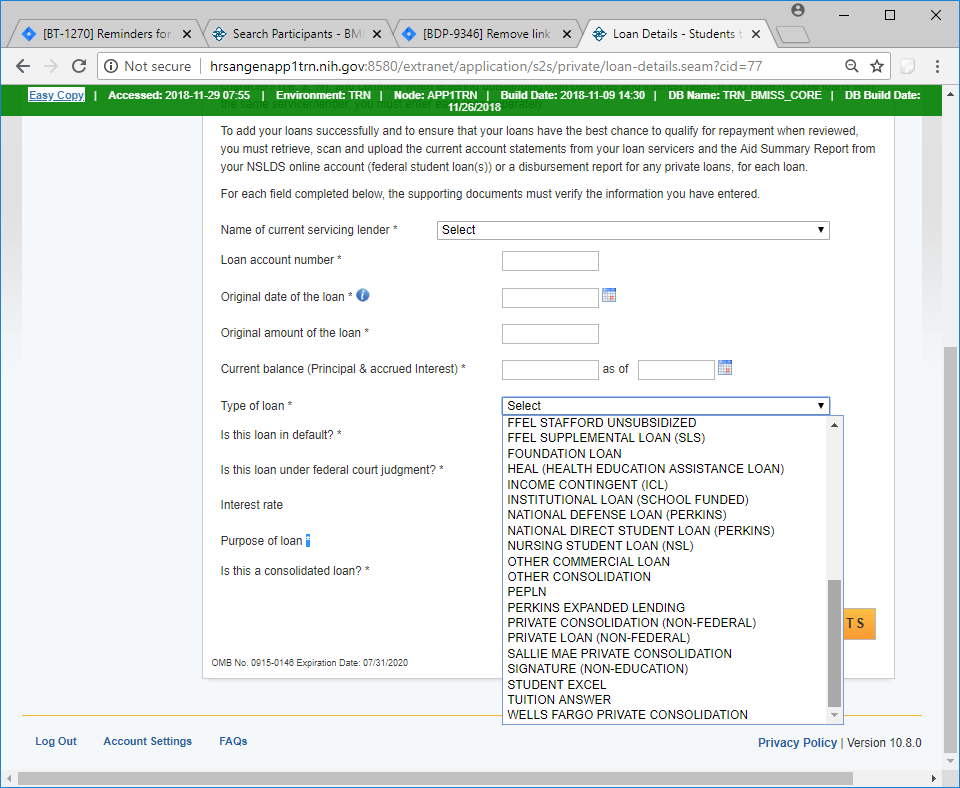Click the Chrome profile avatar icon
960x788 pixels.
798,11
